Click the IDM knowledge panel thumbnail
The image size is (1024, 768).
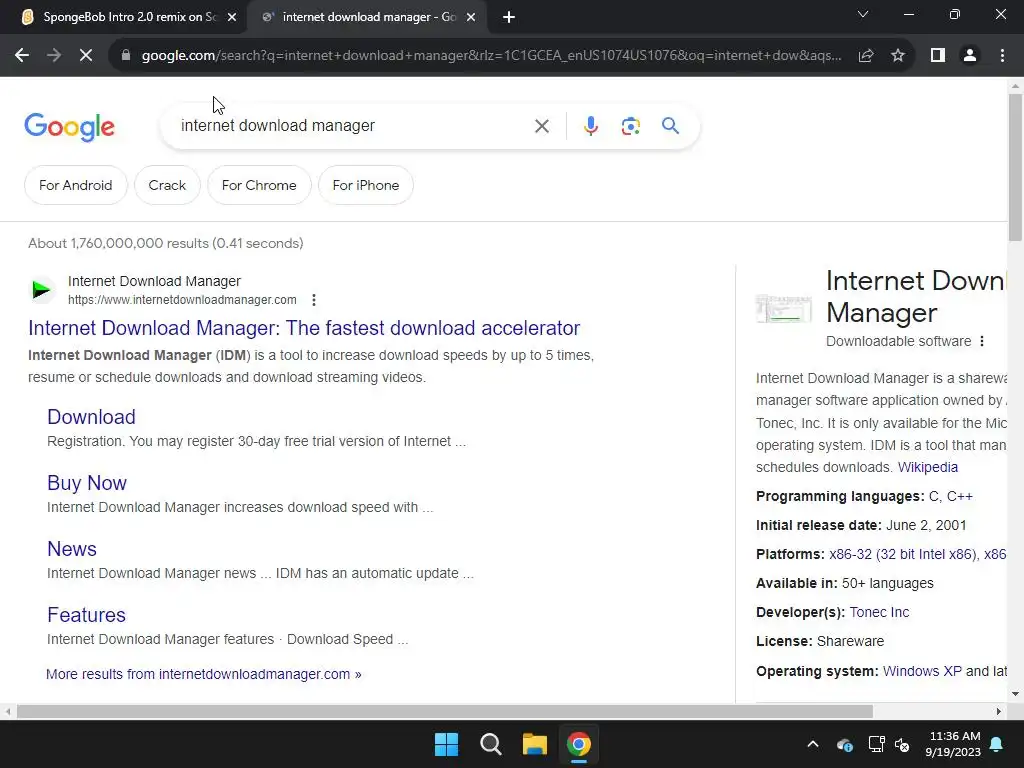[784, 309]
